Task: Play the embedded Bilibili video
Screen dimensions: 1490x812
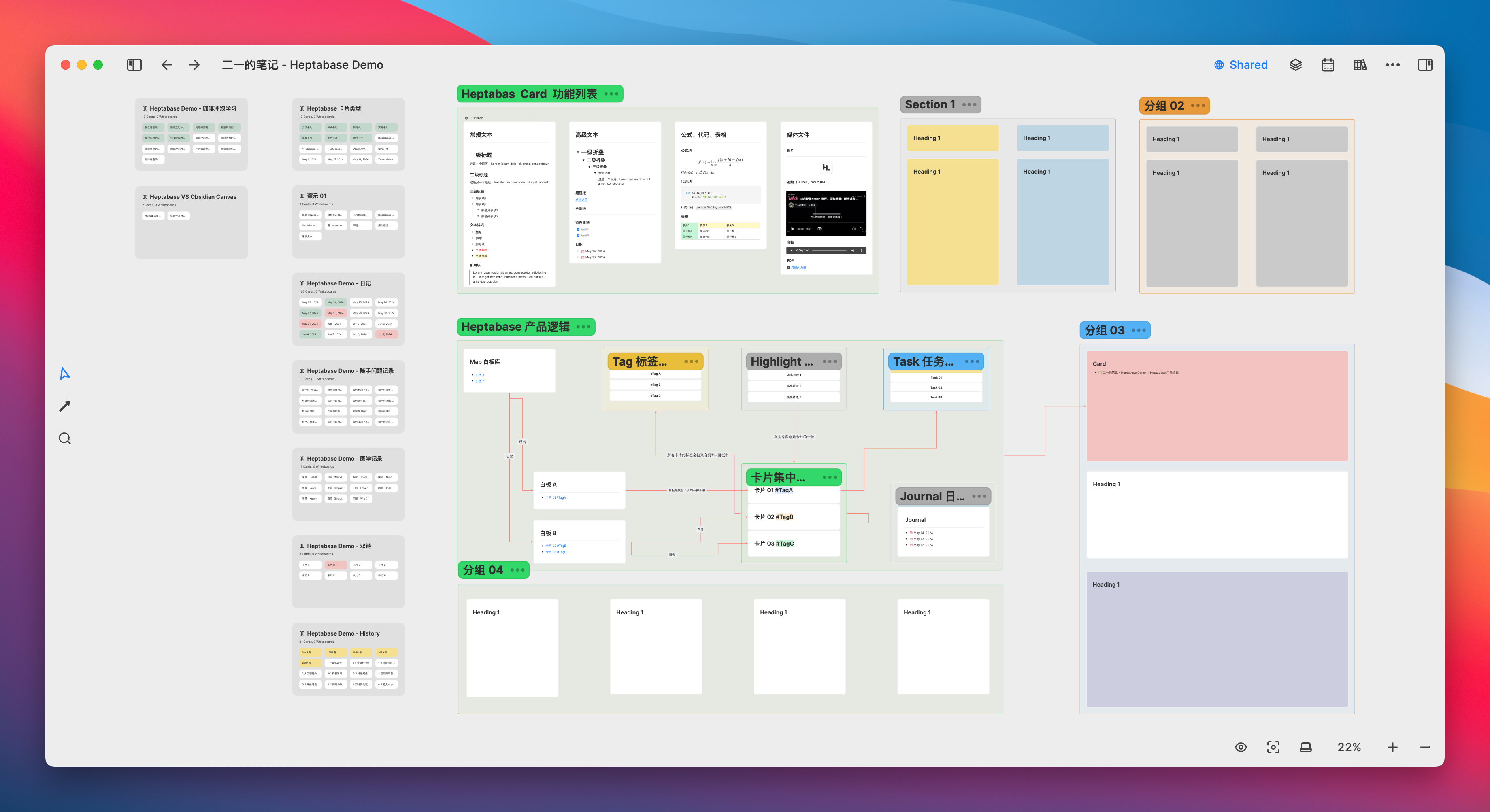Action: [792, 229]
